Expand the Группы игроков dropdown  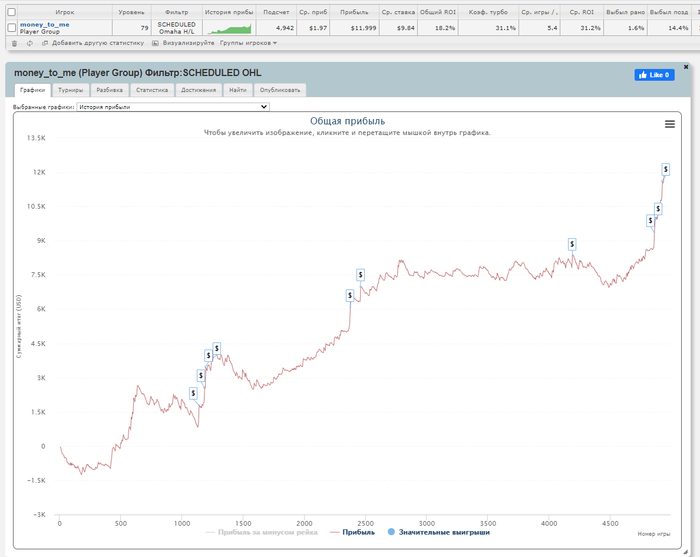pos(248,43)
